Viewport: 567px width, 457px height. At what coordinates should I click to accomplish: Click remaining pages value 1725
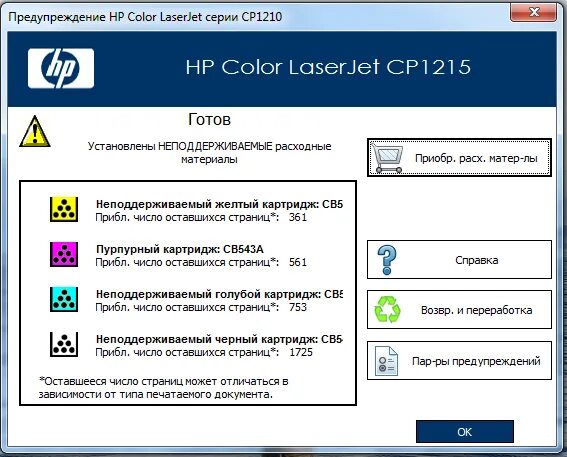(301, 352)
